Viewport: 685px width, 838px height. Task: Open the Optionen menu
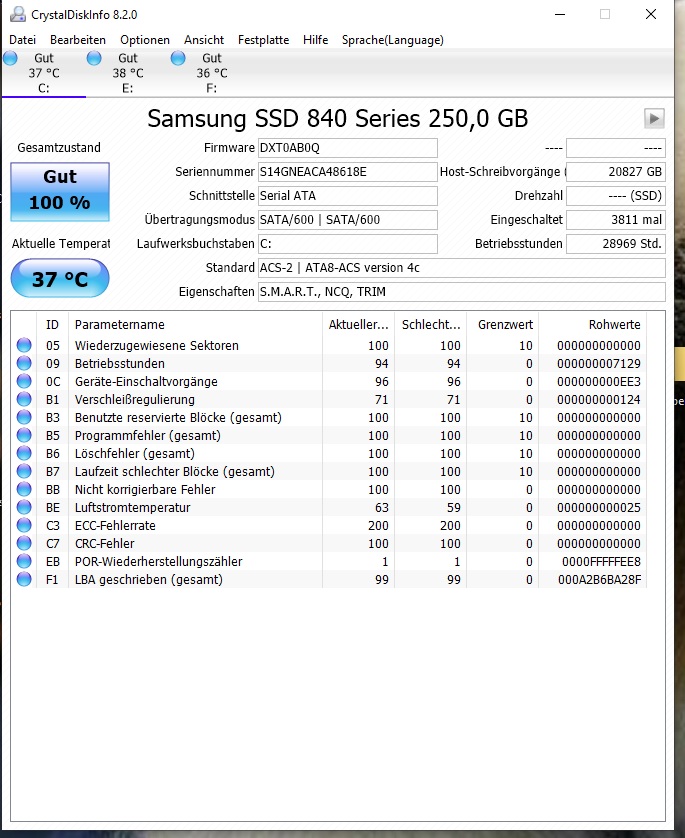(145, 40)
